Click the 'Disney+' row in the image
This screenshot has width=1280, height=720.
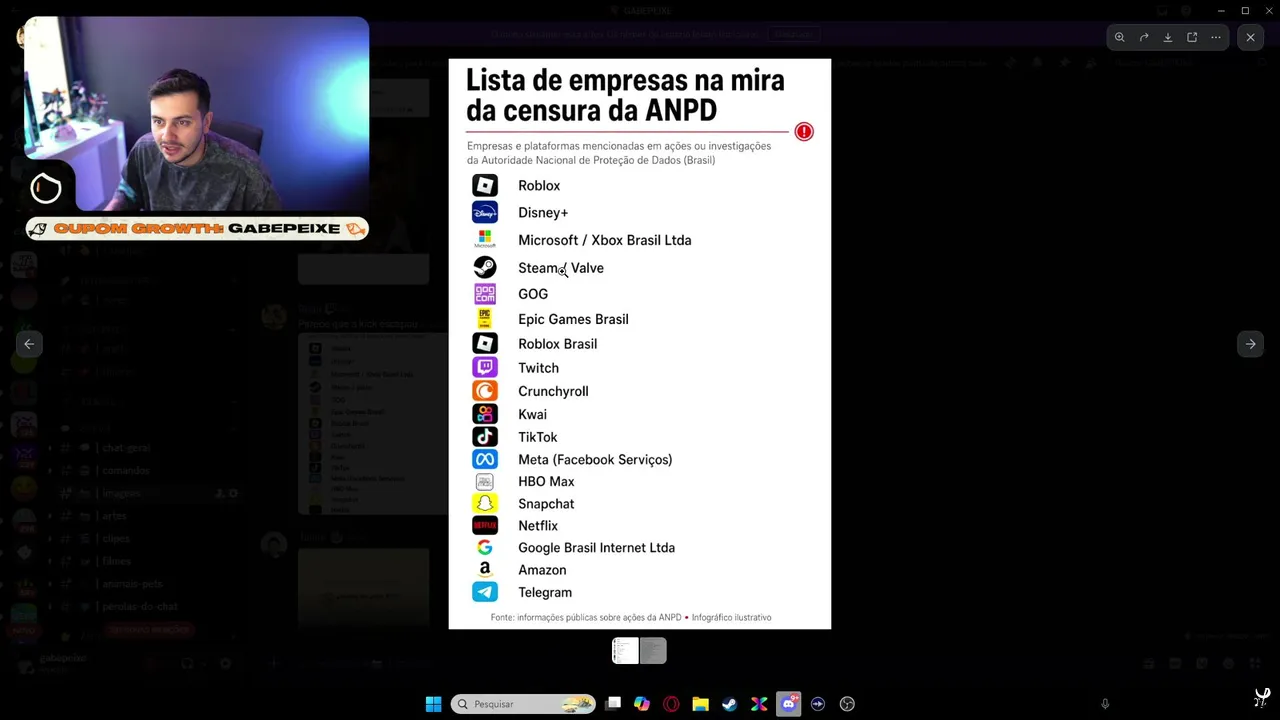click(543, 213)
